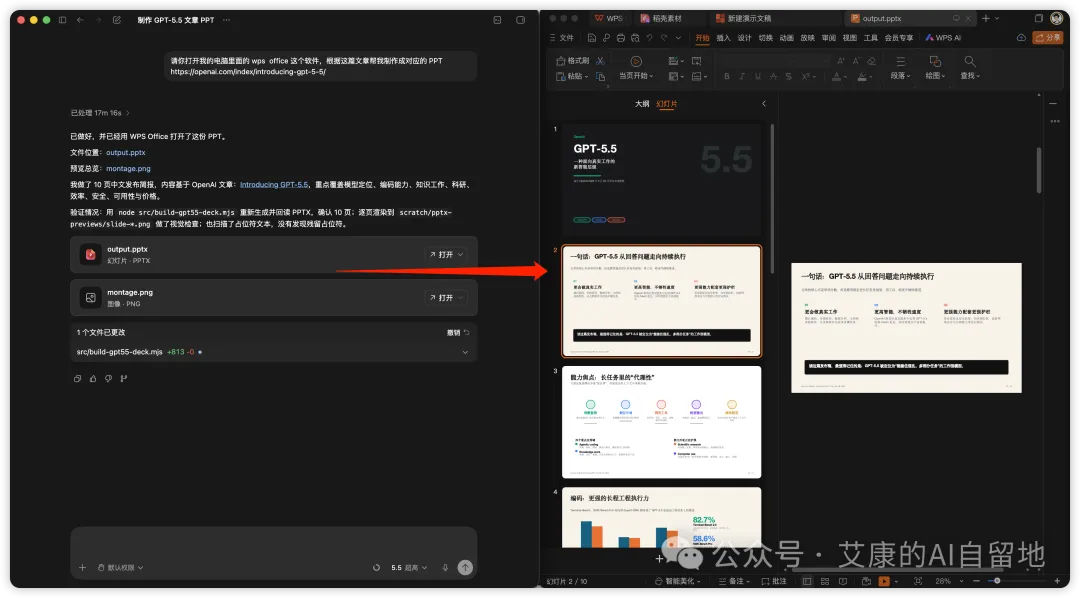Viewport: 1080px width, 598px height.
Task: Click the print icon in the quick toolbar
Action: (x=620, y=38)
